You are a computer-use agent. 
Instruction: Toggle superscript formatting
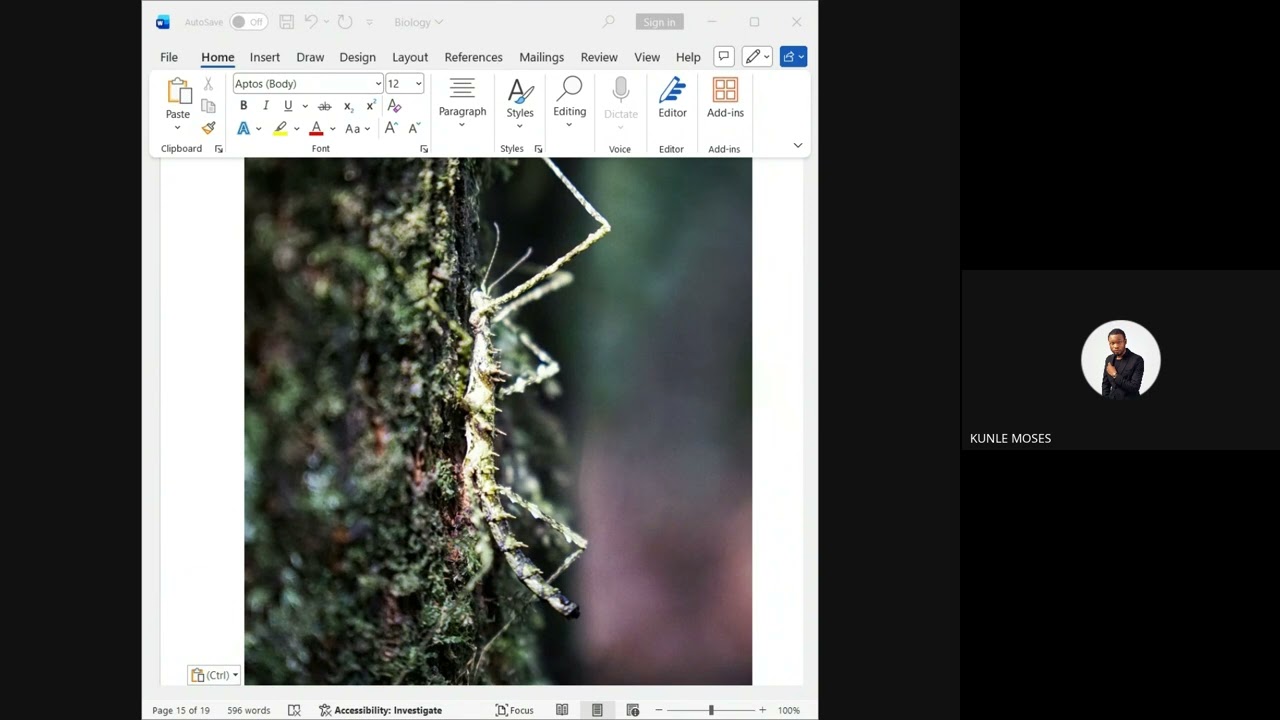(x=371, y=106)
